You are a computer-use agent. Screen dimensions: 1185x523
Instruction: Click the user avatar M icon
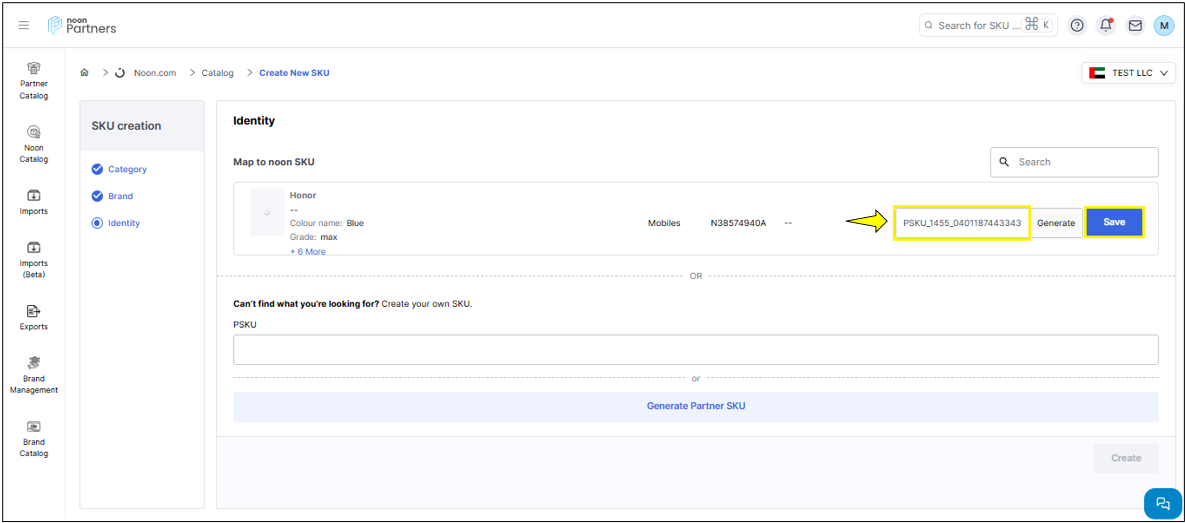click(1163, 26)
